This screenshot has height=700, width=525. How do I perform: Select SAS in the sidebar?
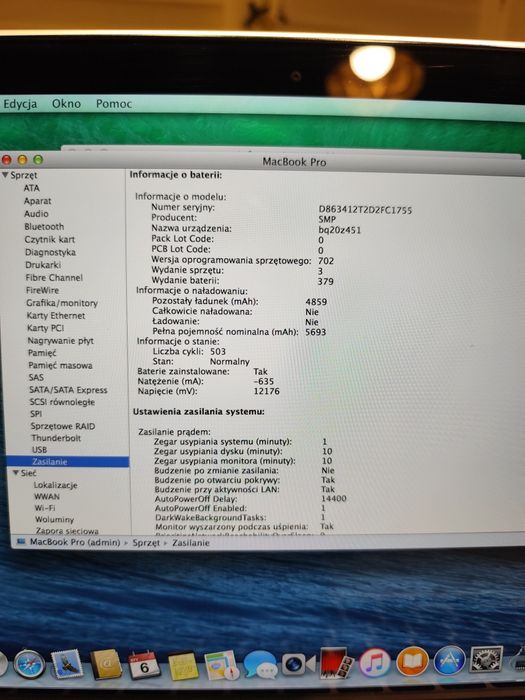click(36, 378)
